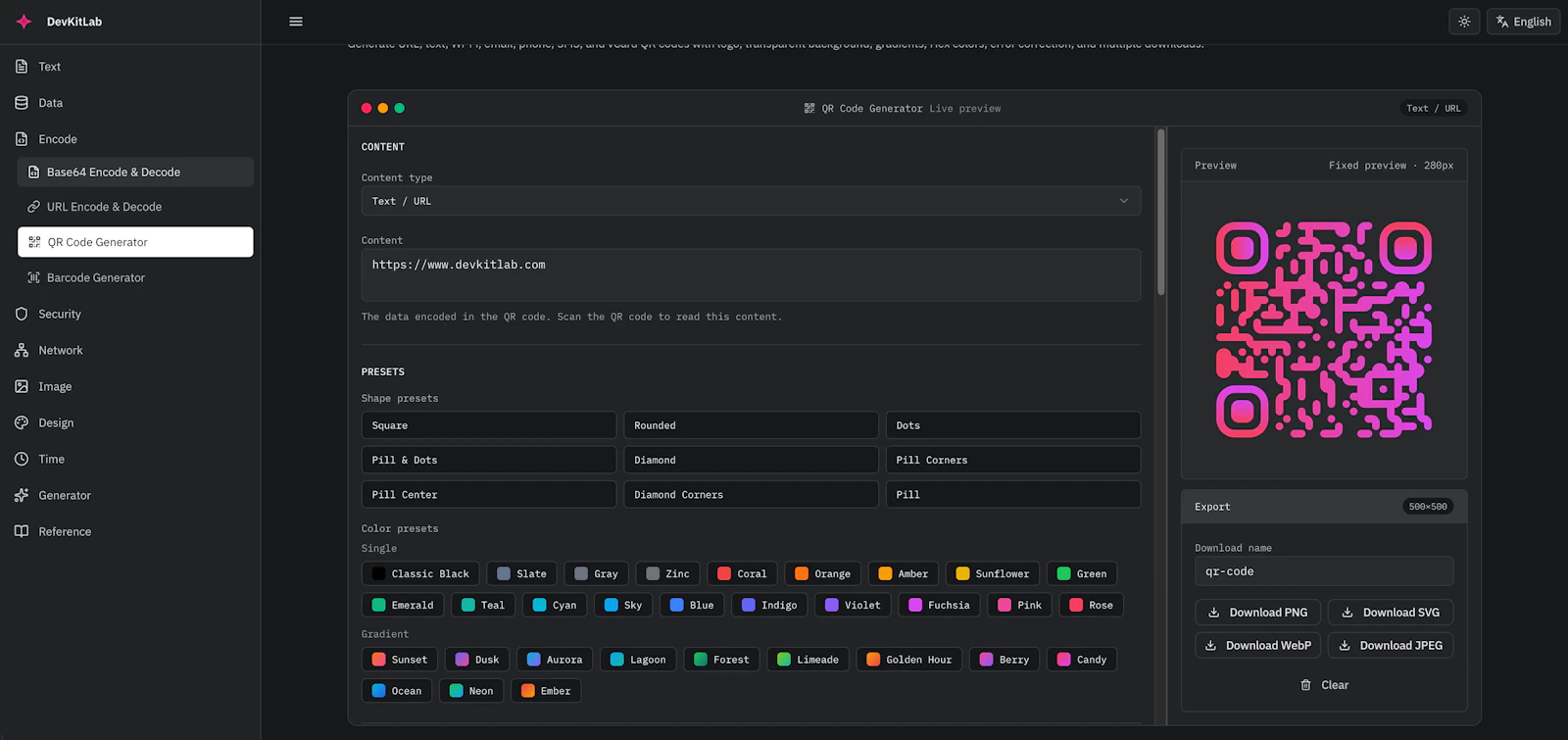Screen dimensions: 1568x740
Task: Choose the Blue color preset
Action: pyautogui.click(x=692, y=605)
